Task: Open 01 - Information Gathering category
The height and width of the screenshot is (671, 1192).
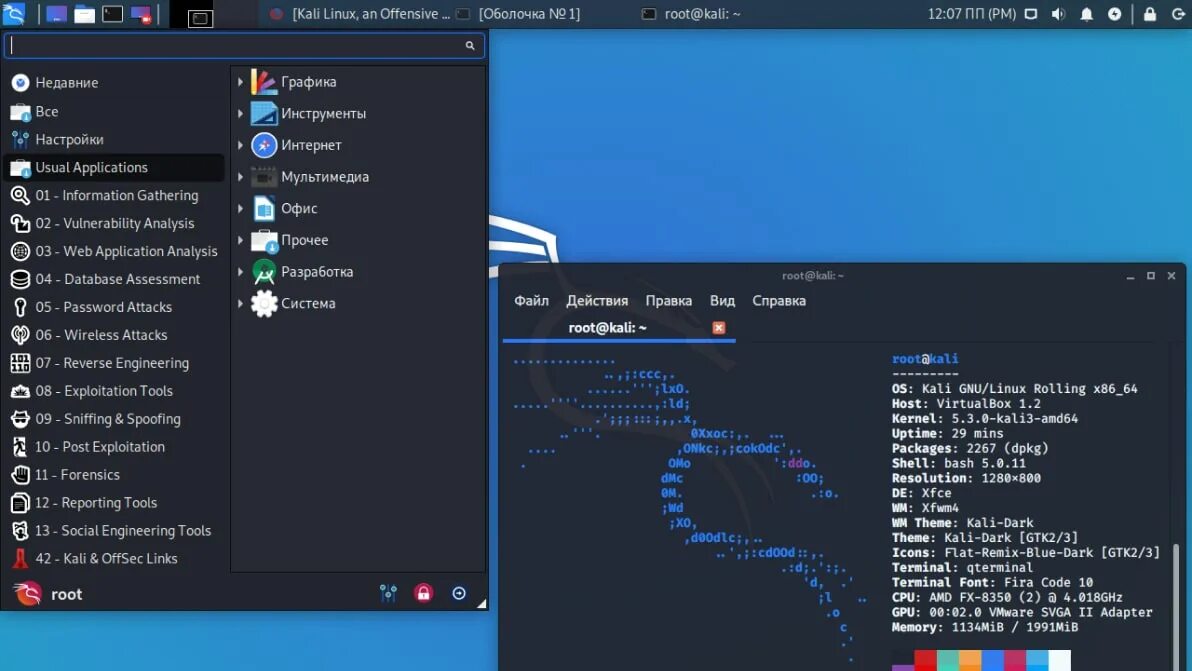Action: [114, 195]
